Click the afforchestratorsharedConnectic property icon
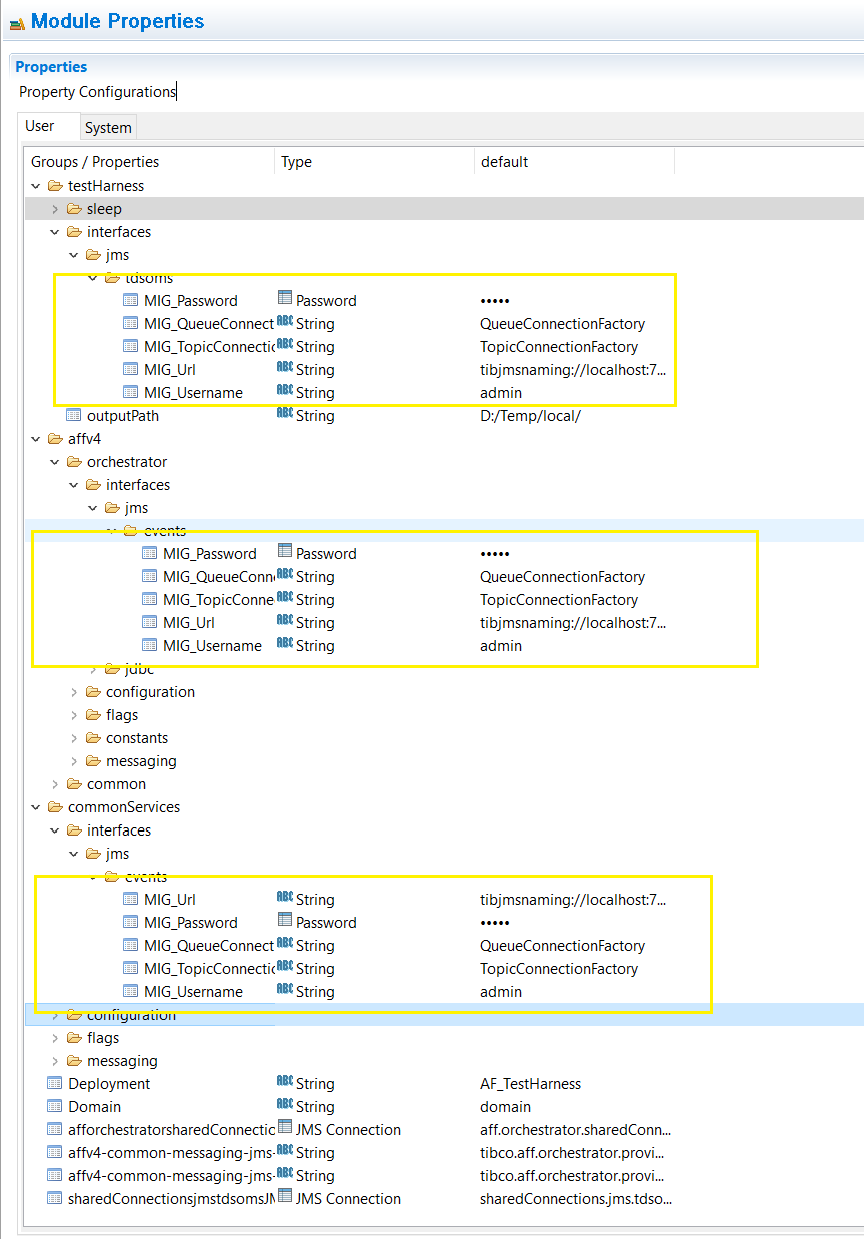This screenshot has width=864, height=1246. click(x=55, y=1130)
